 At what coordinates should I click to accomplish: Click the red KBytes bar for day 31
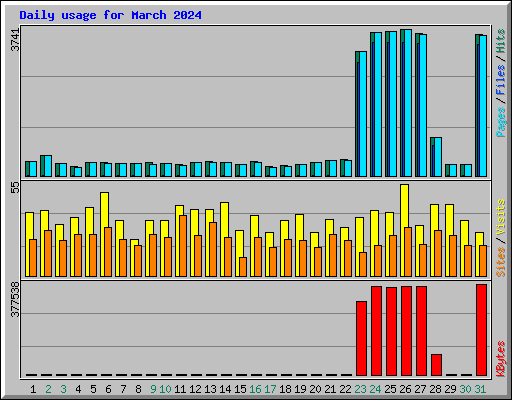481,330
